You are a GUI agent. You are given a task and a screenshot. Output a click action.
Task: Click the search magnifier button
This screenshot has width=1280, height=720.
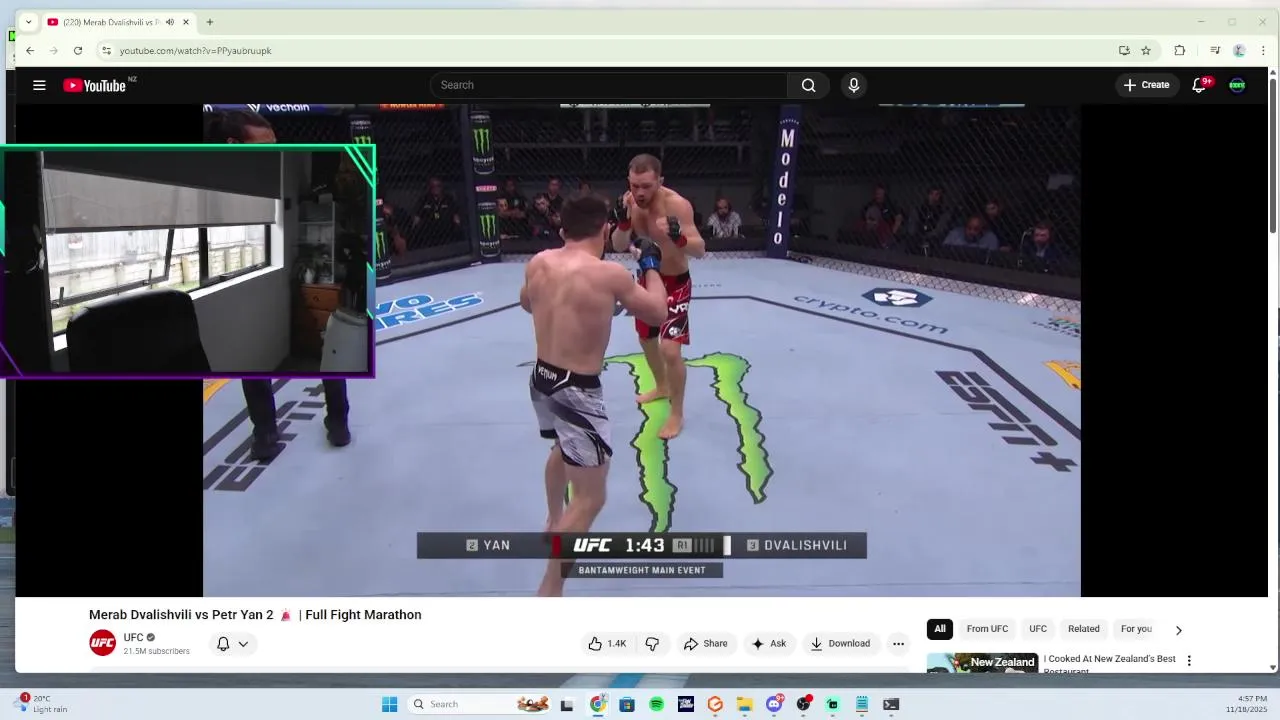coord(808,85)
